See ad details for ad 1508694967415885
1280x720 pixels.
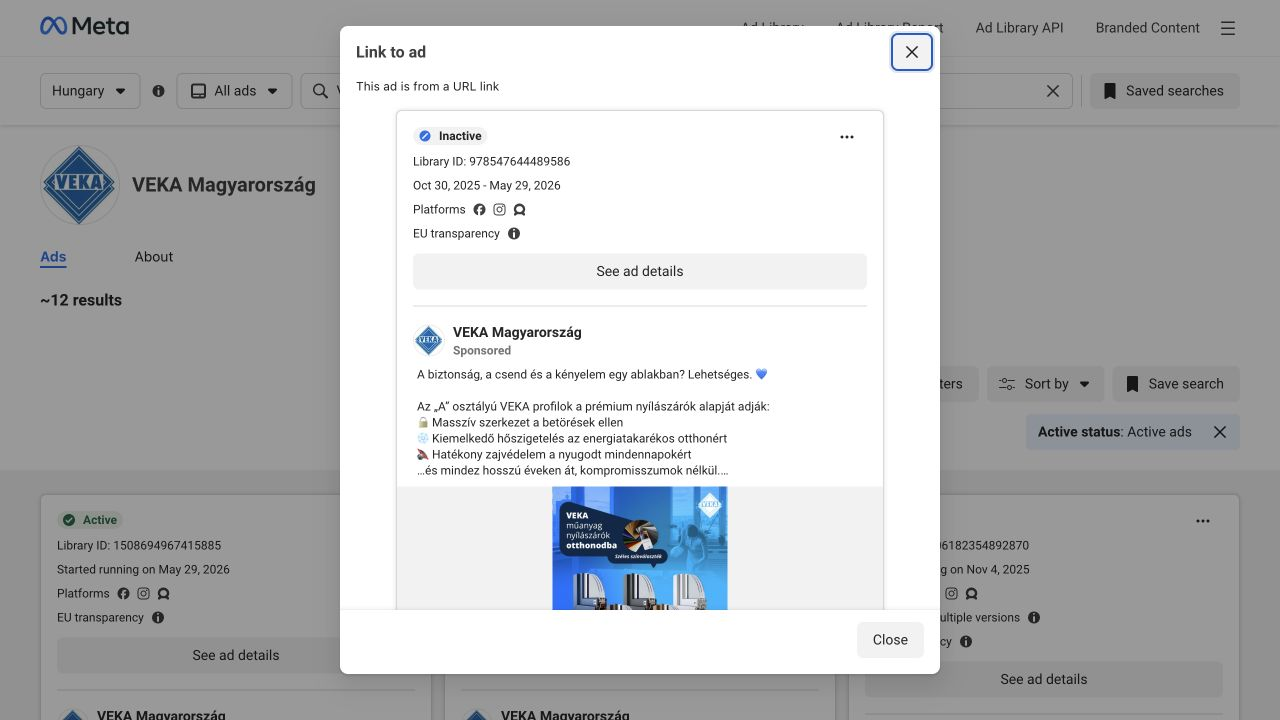click(236, 655)
